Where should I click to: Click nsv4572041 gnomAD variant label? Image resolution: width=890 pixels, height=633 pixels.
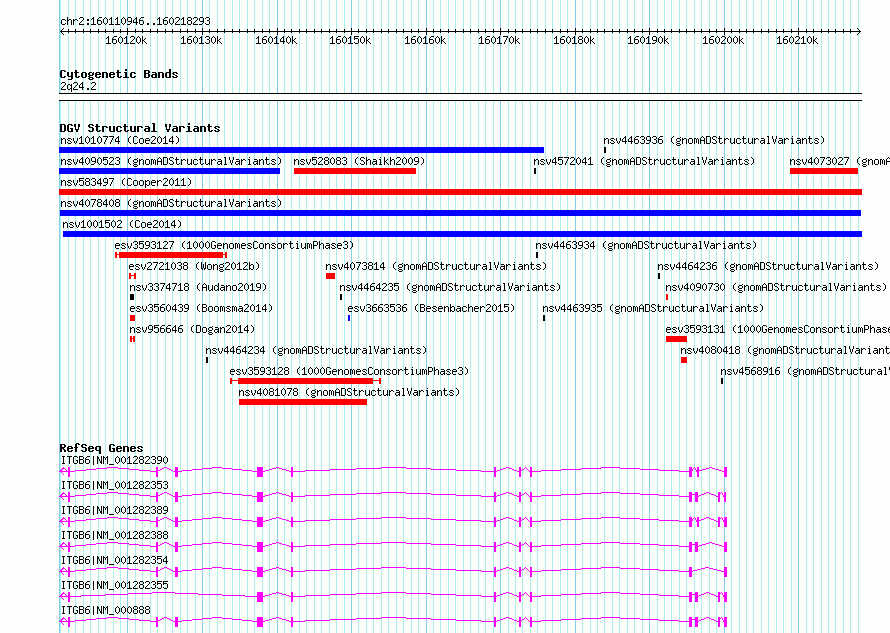(x=644, y=161)
